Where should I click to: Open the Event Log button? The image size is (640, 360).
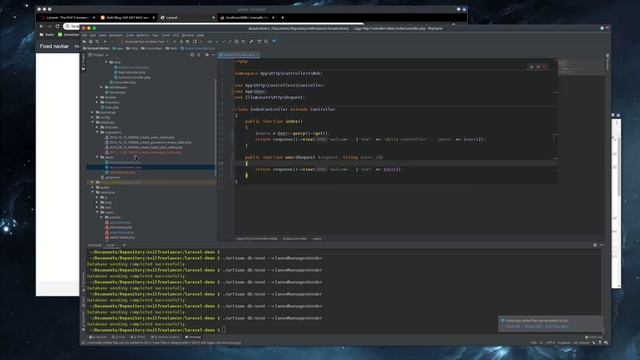pos(593,337)
